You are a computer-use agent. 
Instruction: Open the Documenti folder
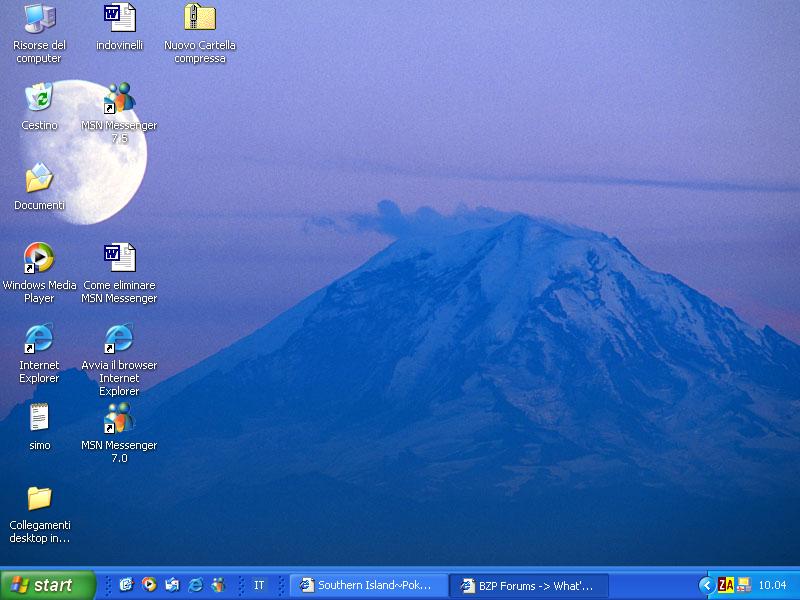pyautogui.click(x=39, y=180)
